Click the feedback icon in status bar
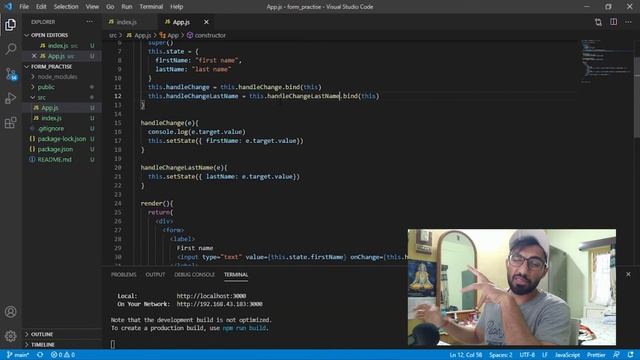This screenshot has width=640, height=360. point(616,355)
